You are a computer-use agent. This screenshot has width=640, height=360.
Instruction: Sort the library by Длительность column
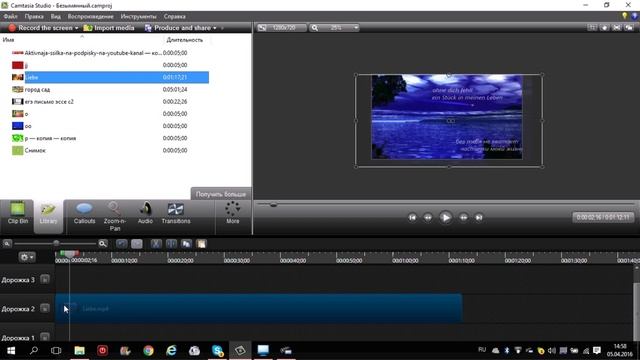coord(184,40)
